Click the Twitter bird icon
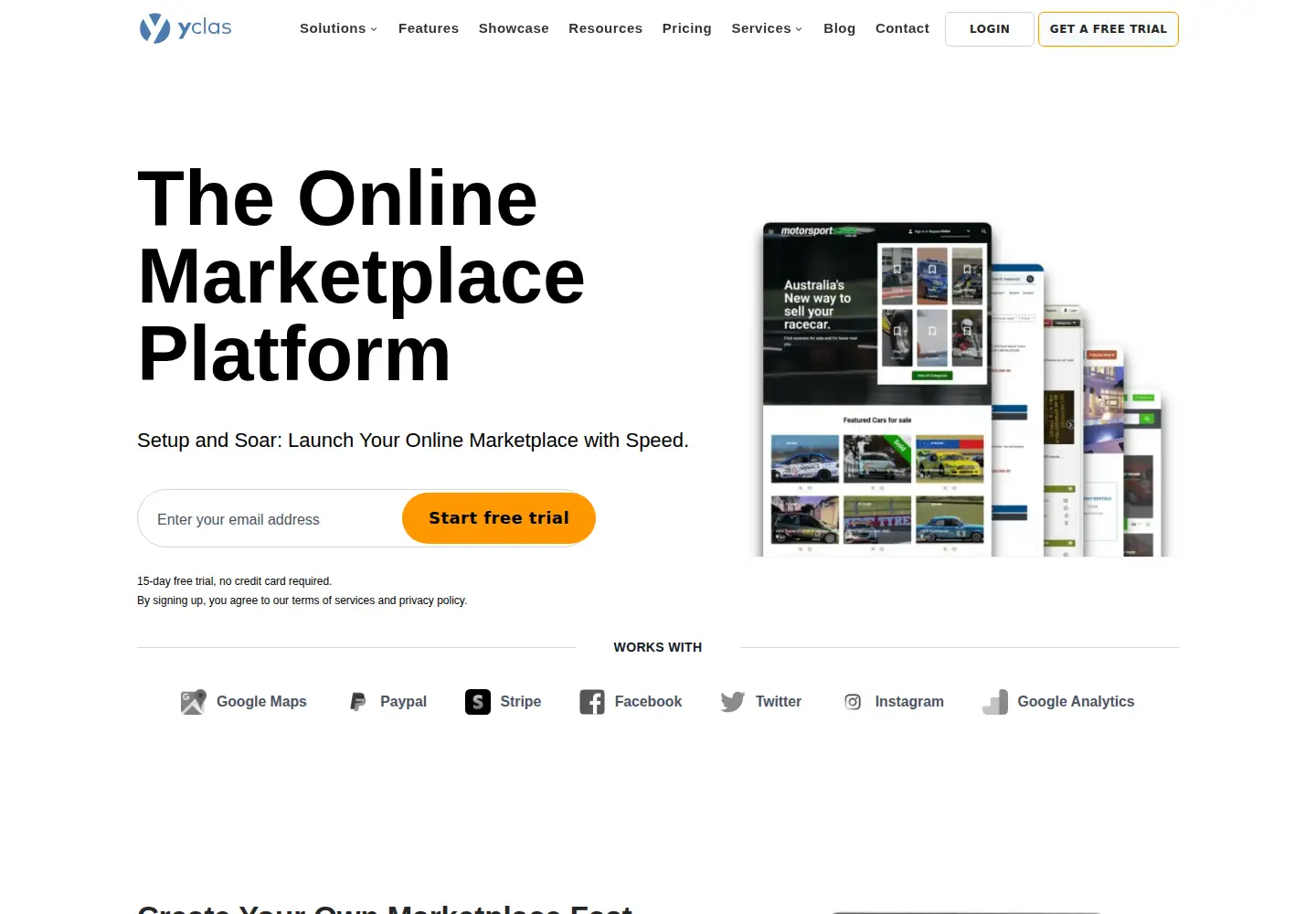This screenshot has width=1316, height=914. click(733, 702)
